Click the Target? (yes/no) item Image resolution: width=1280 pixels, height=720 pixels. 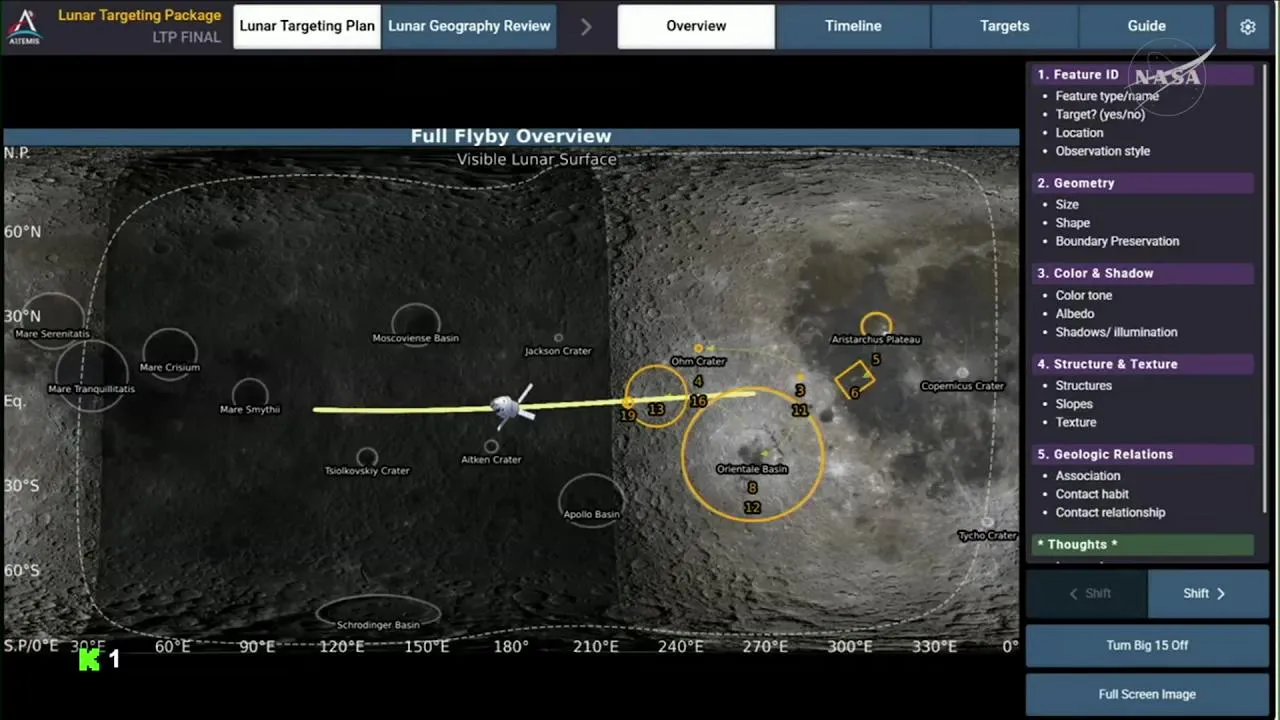[x=1100, y=114]
